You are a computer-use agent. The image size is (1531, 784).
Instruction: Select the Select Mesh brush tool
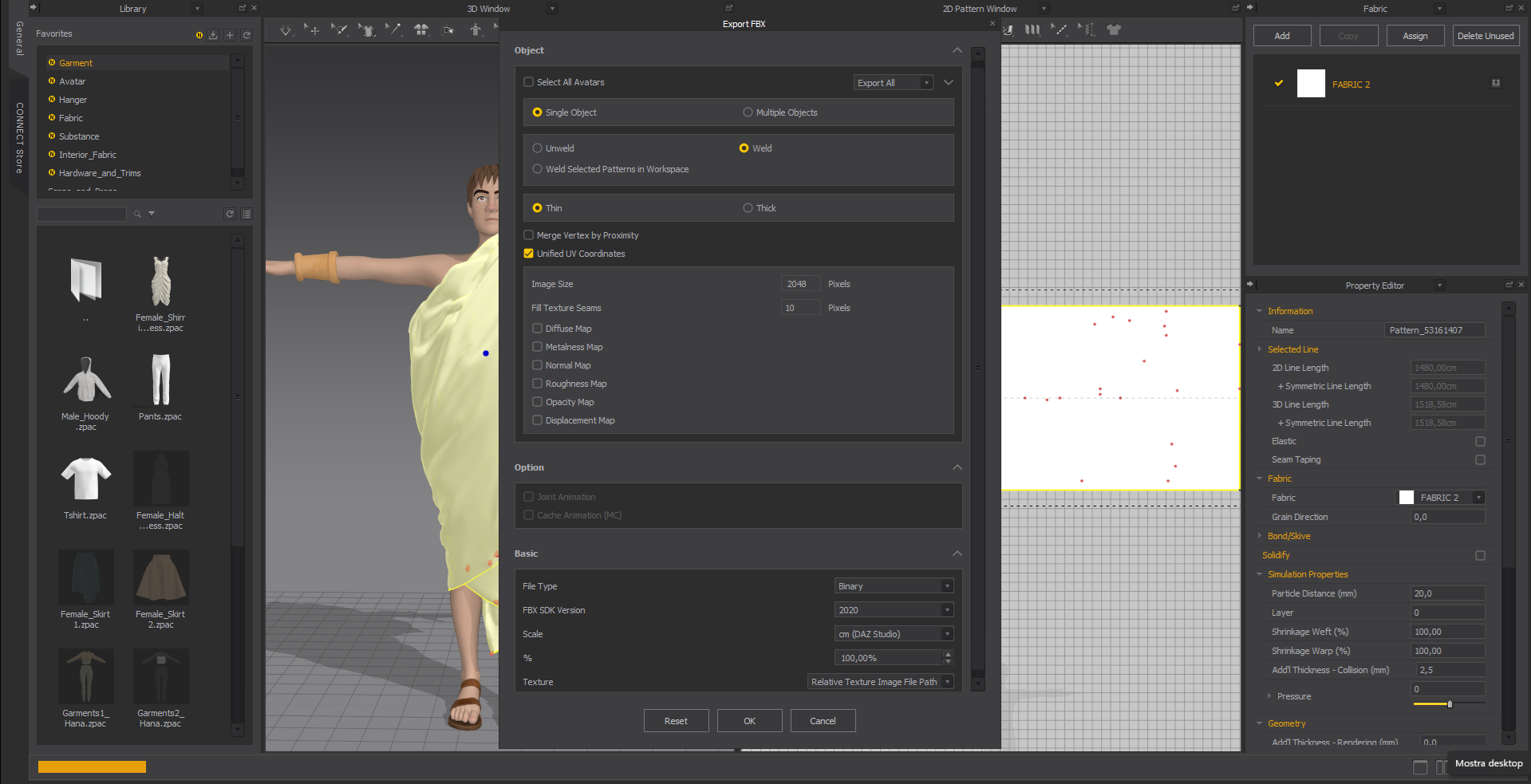click(x=339, y=30)
